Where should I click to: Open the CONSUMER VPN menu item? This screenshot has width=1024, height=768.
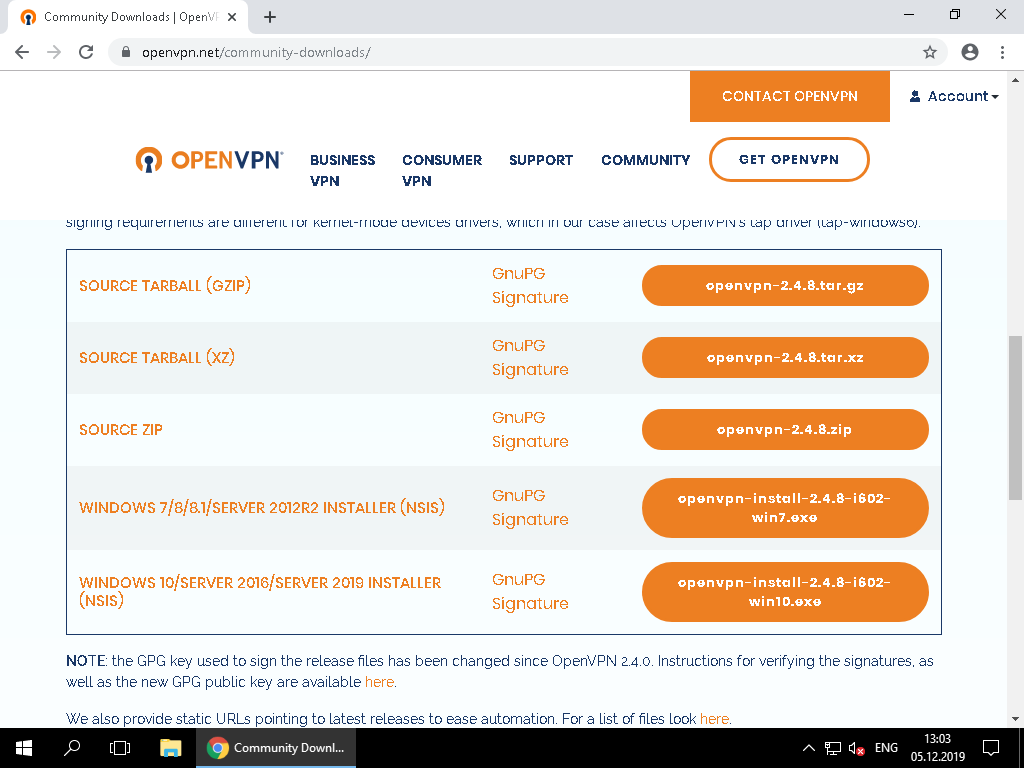(x=441, y=170)
